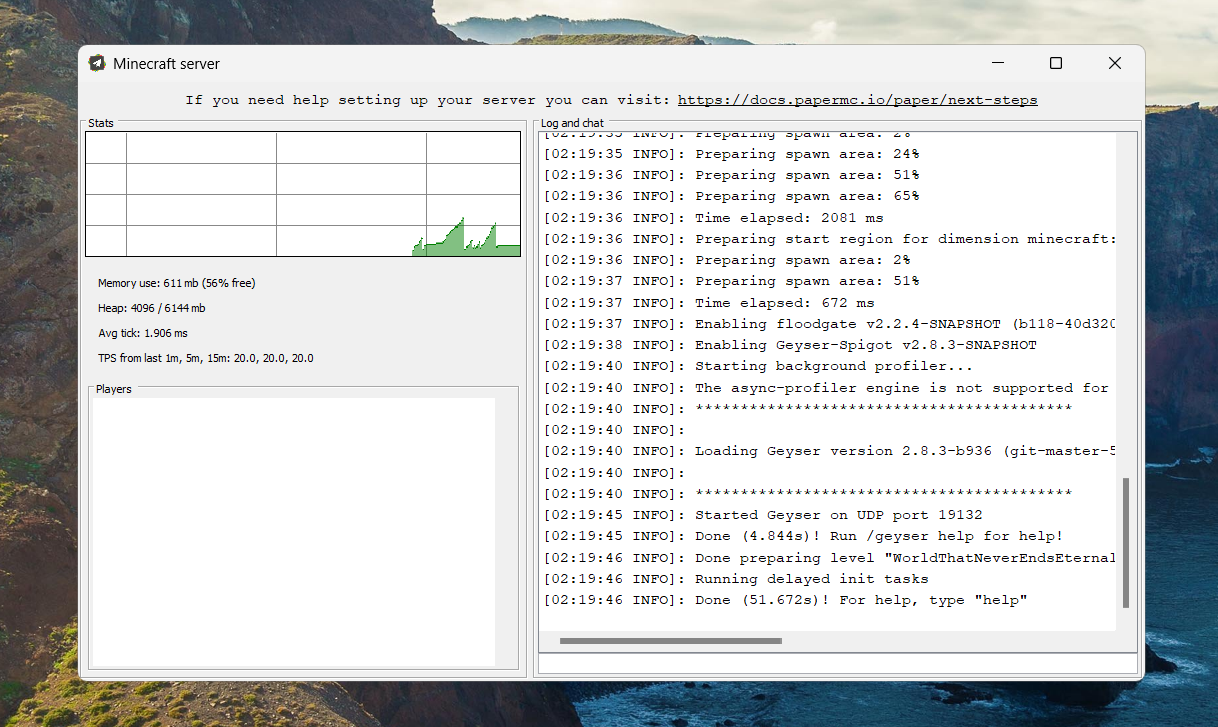Click the Minecraft server app icon in title bar

click(97, 63)
